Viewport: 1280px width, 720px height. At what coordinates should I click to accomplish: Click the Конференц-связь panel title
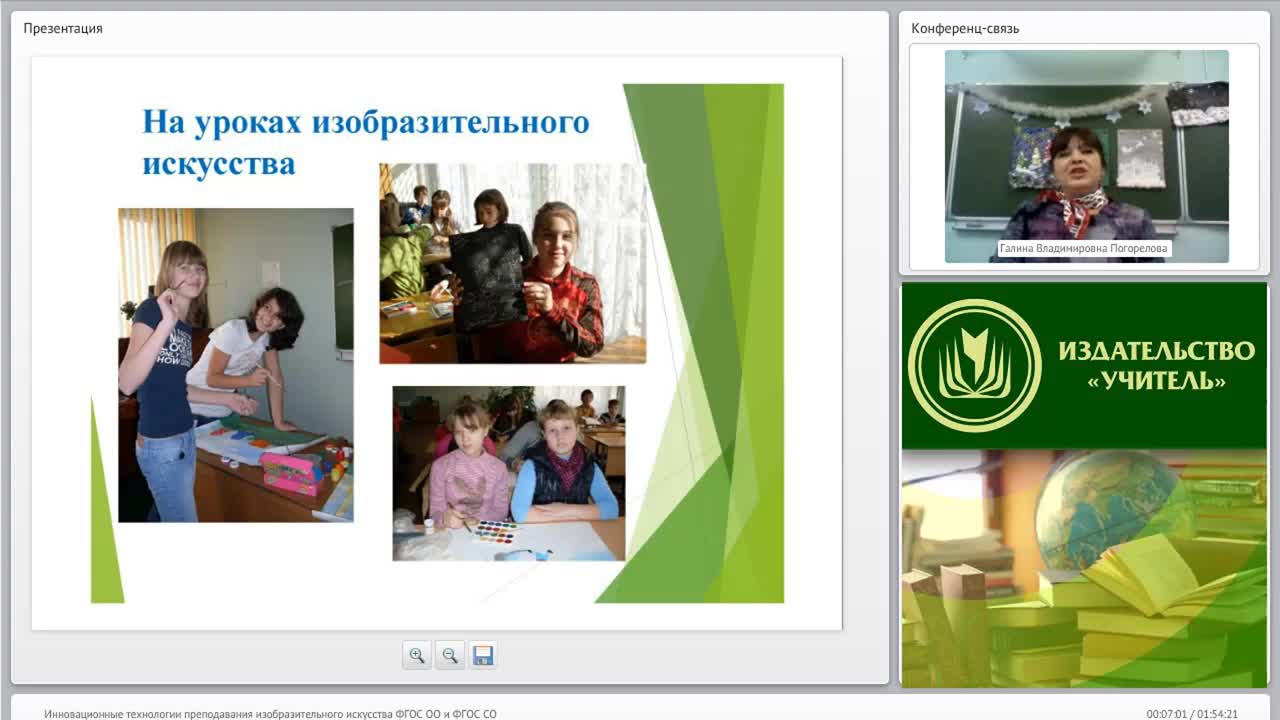965,28
